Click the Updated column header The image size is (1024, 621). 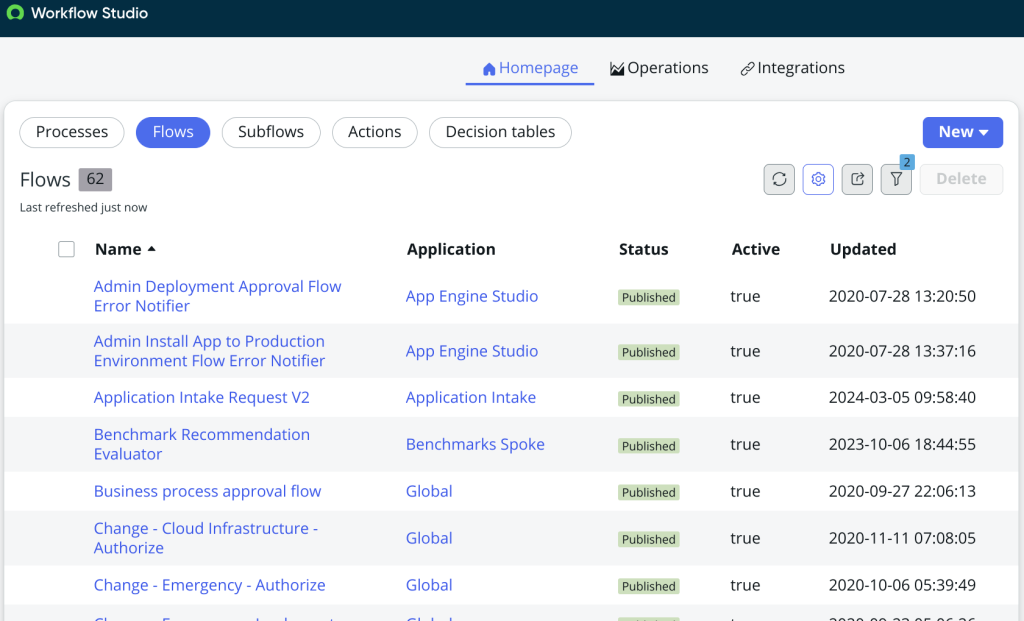click(863, 249)
